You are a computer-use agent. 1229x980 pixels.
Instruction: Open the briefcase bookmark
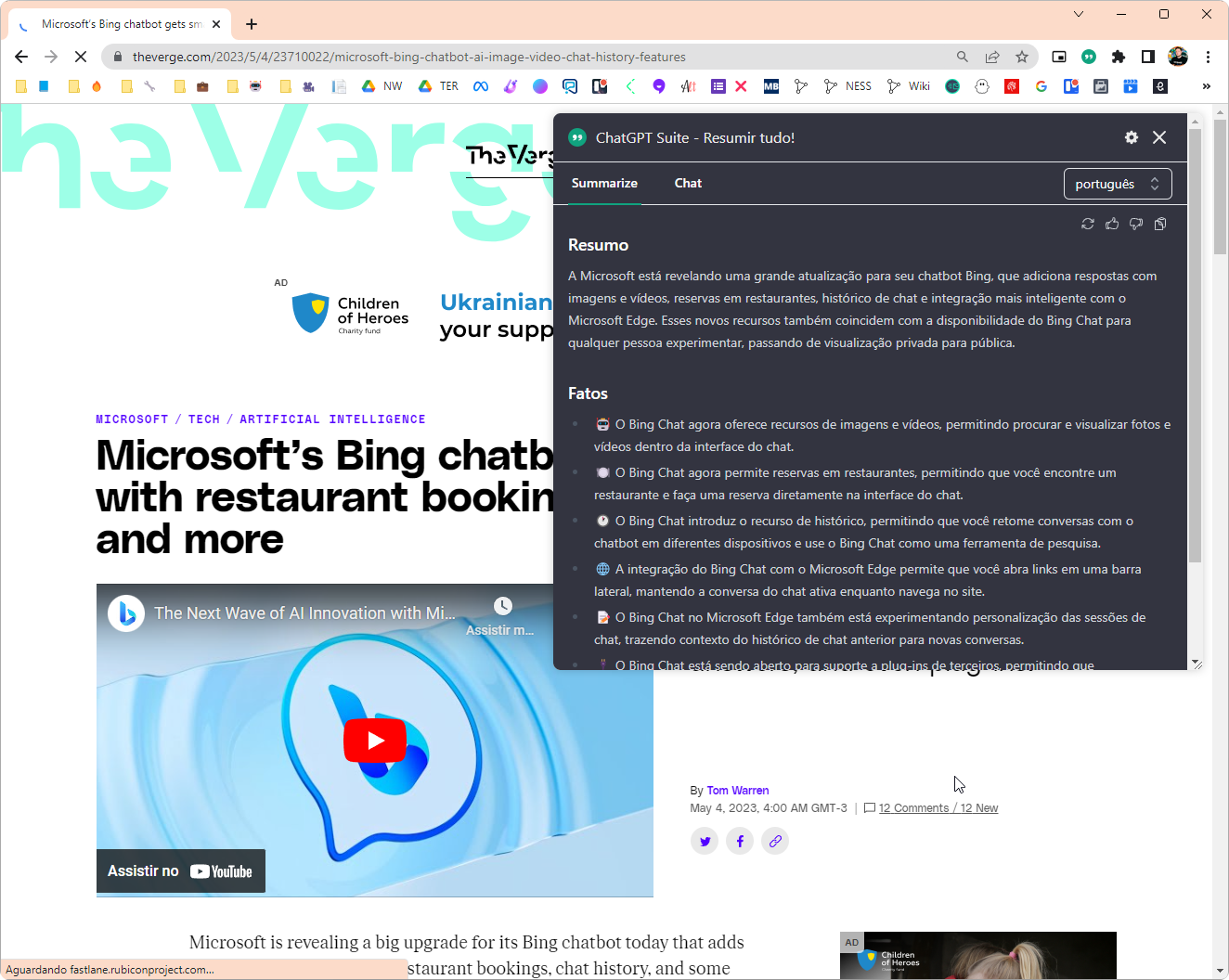click(202, 86)
